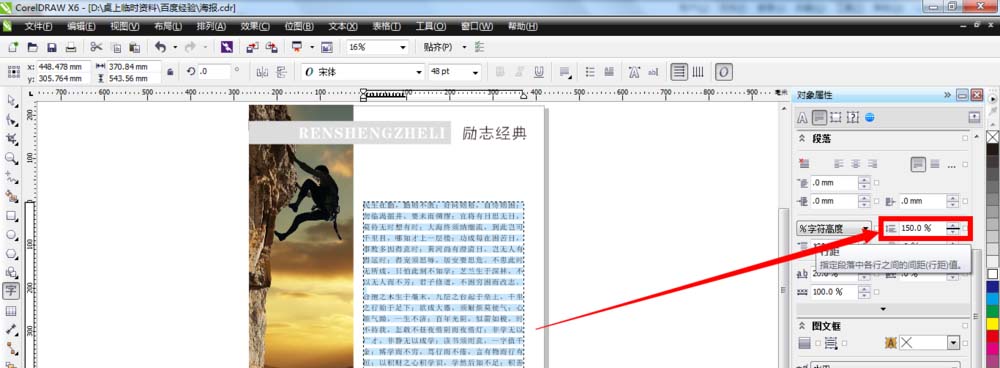Screen dimensions: 1000x368
Task: Expand more paragraph options arrow bar
Action: (883, 309)
